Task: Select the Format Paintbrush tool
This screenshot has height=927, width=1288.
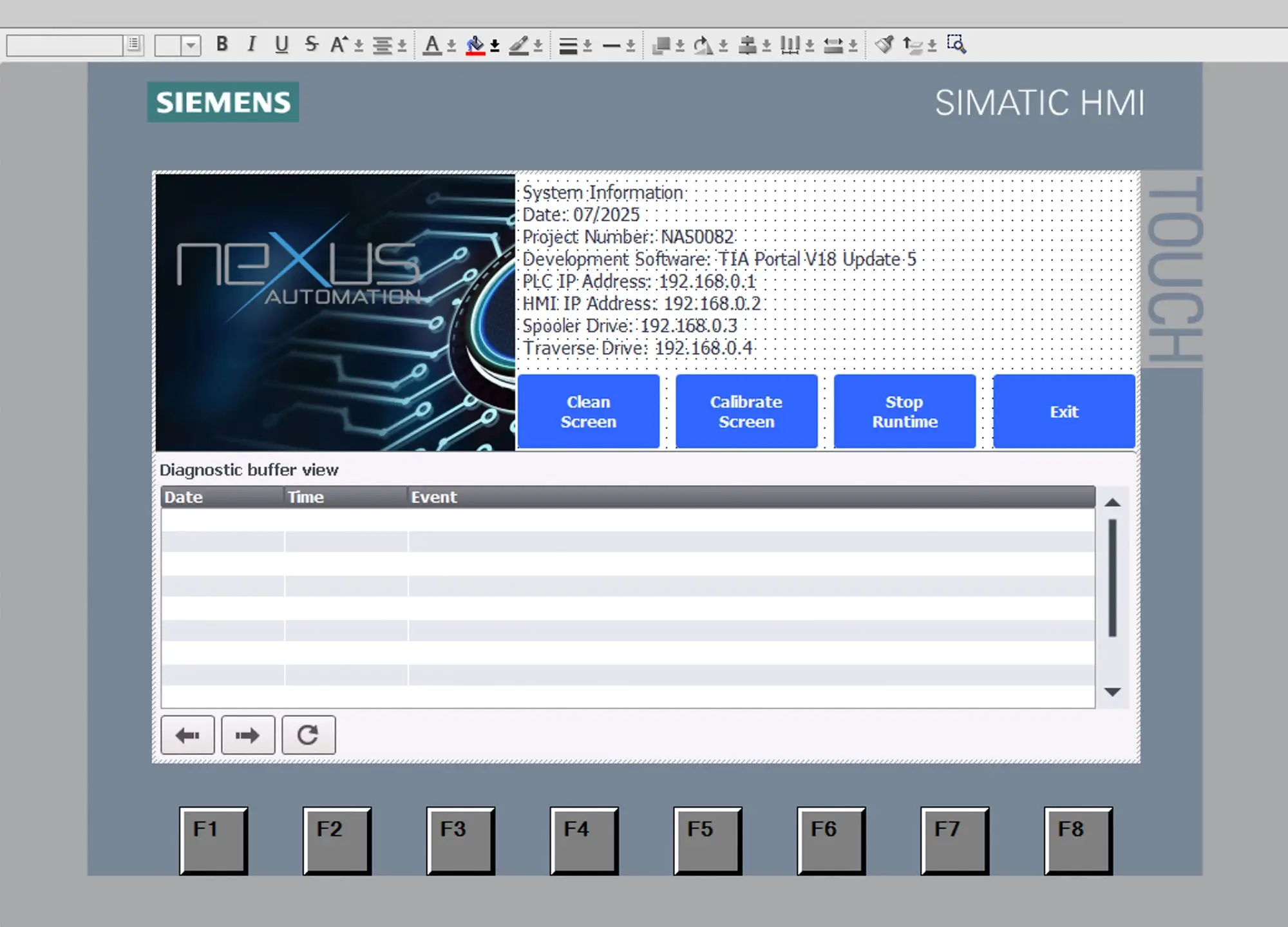Action: tap(884, 44)
